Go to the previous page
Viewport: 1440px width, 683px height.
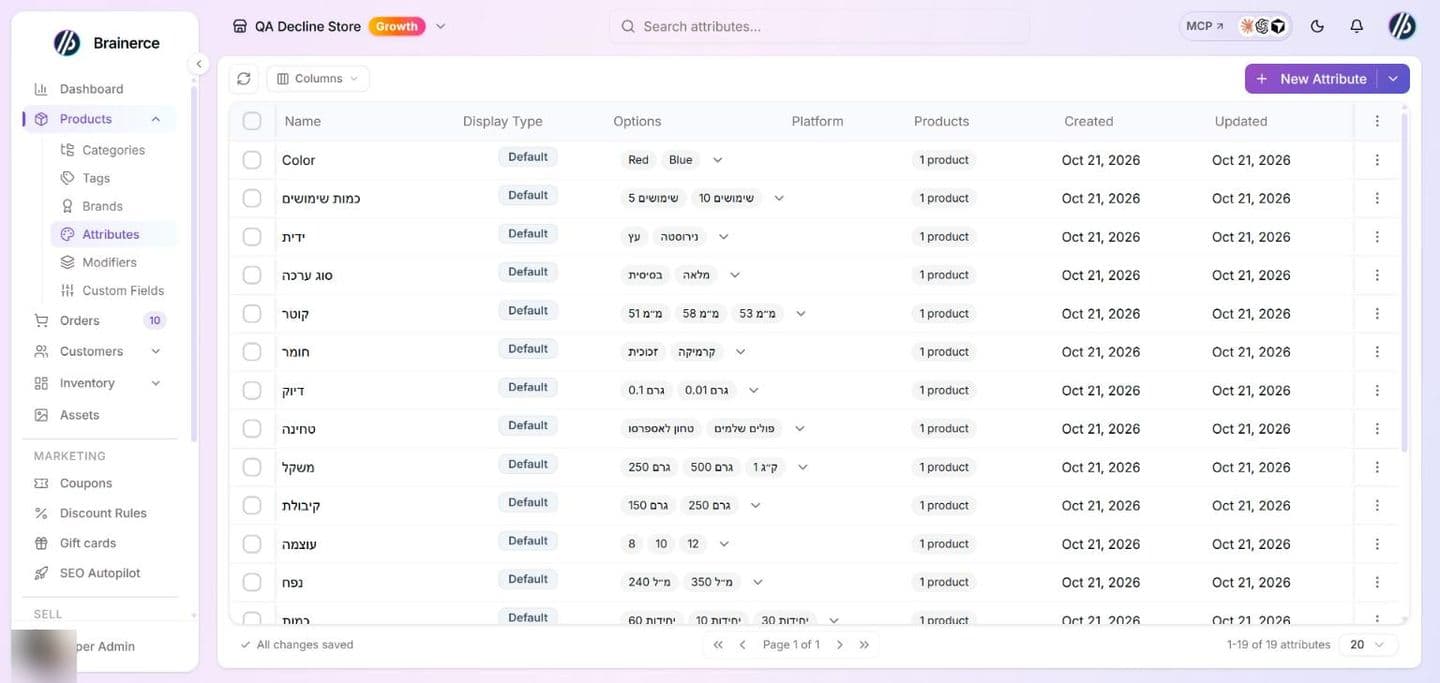point(742,645)
